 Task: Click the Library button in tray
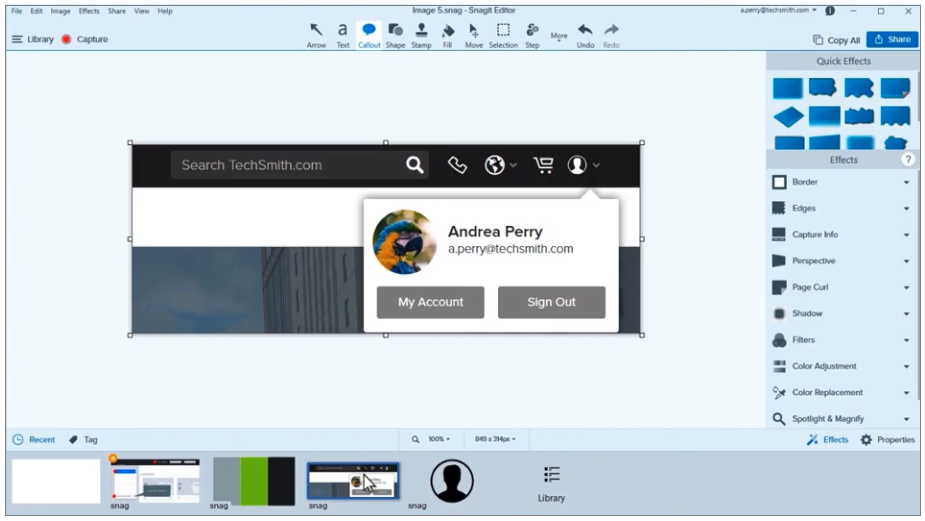552,484
